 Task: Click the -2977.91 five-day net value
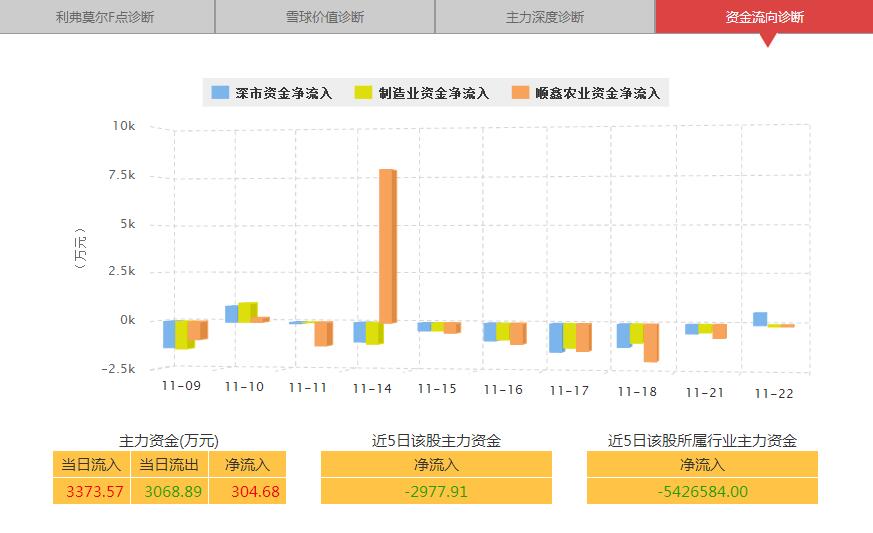coord(436,491)
